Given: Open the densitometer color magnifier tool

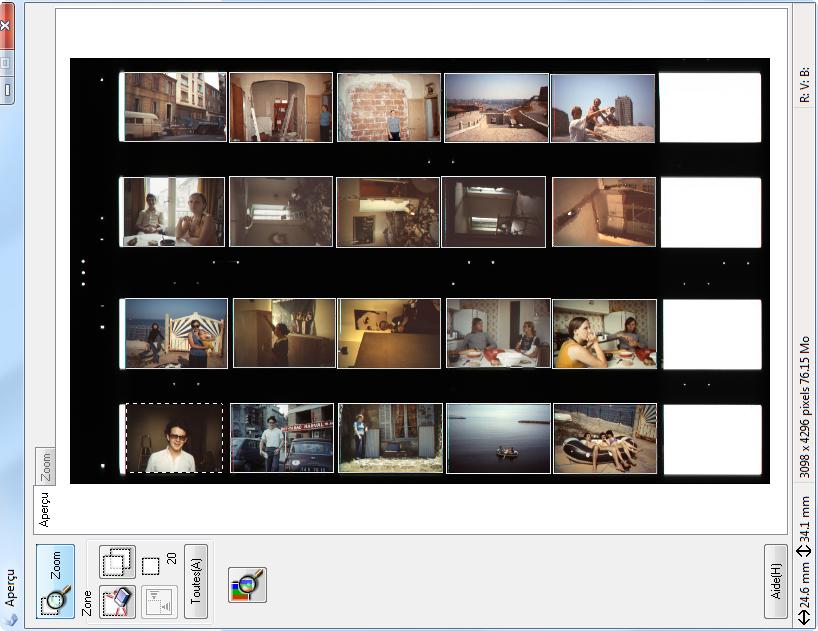Looking at the screenshot, I should (x=247, y=585).
